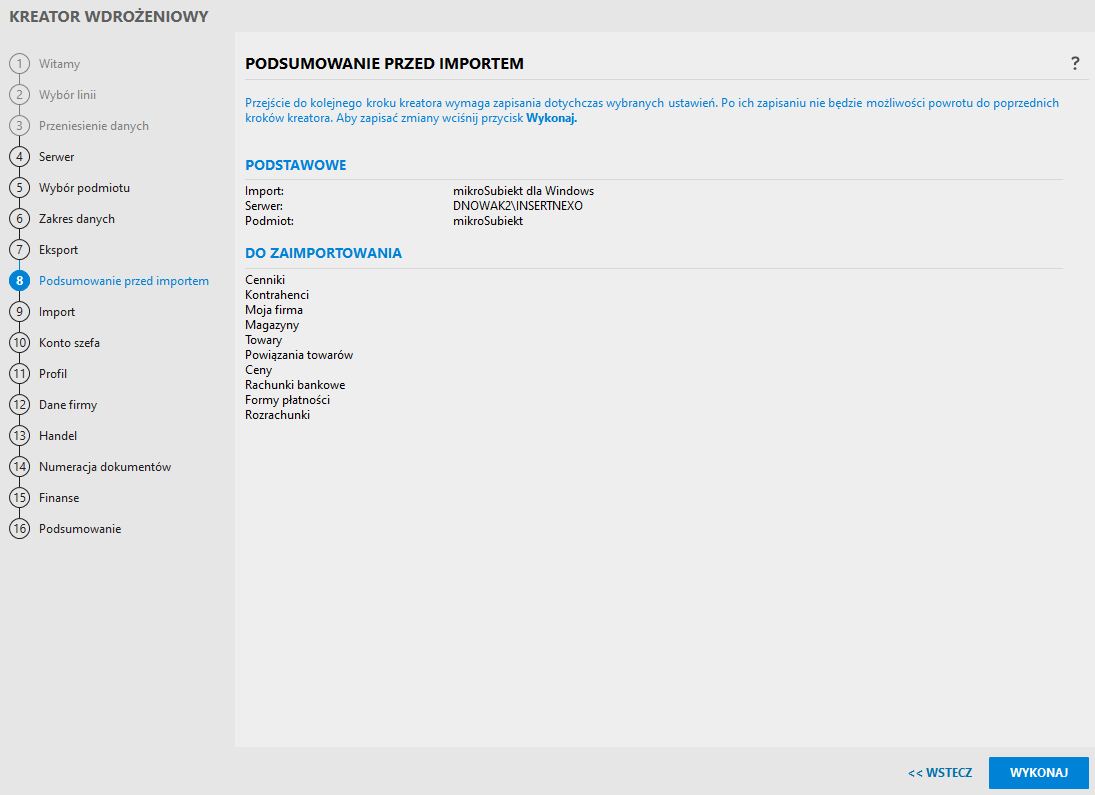Click the Import: field label
The image size is (1095, 795).
pos(265,191)
